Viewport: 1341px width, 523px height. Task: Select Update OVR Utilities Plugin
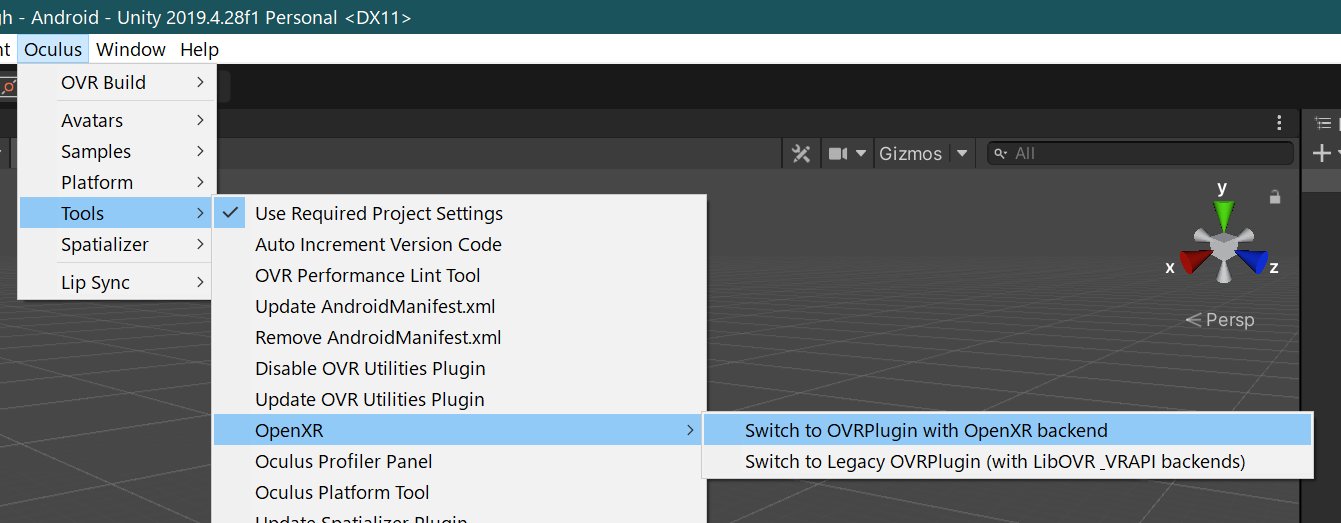coord(460,399)
